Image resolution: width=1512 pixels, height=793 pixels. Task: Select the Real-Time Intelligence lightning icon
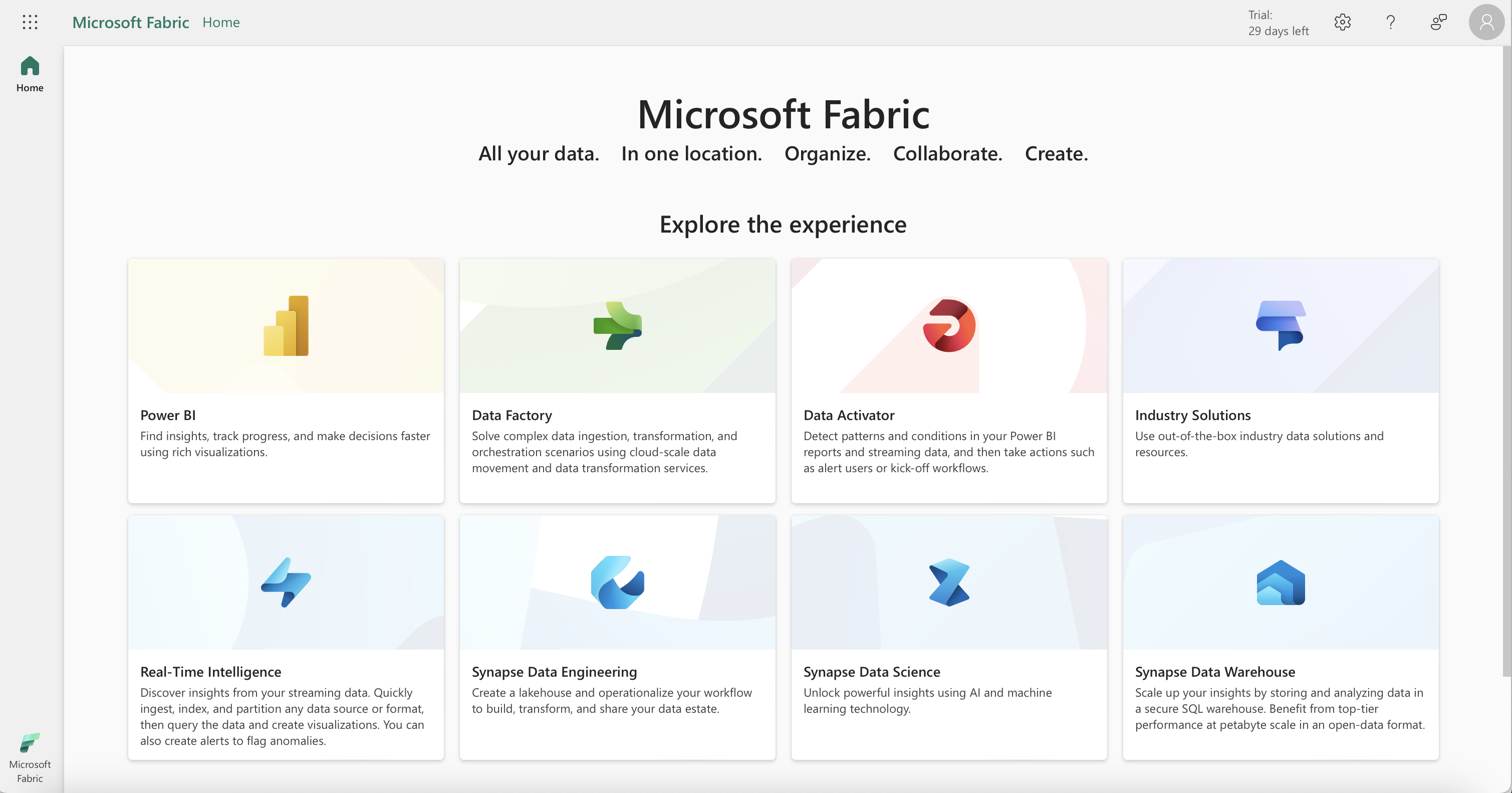[x=286, y=582]
